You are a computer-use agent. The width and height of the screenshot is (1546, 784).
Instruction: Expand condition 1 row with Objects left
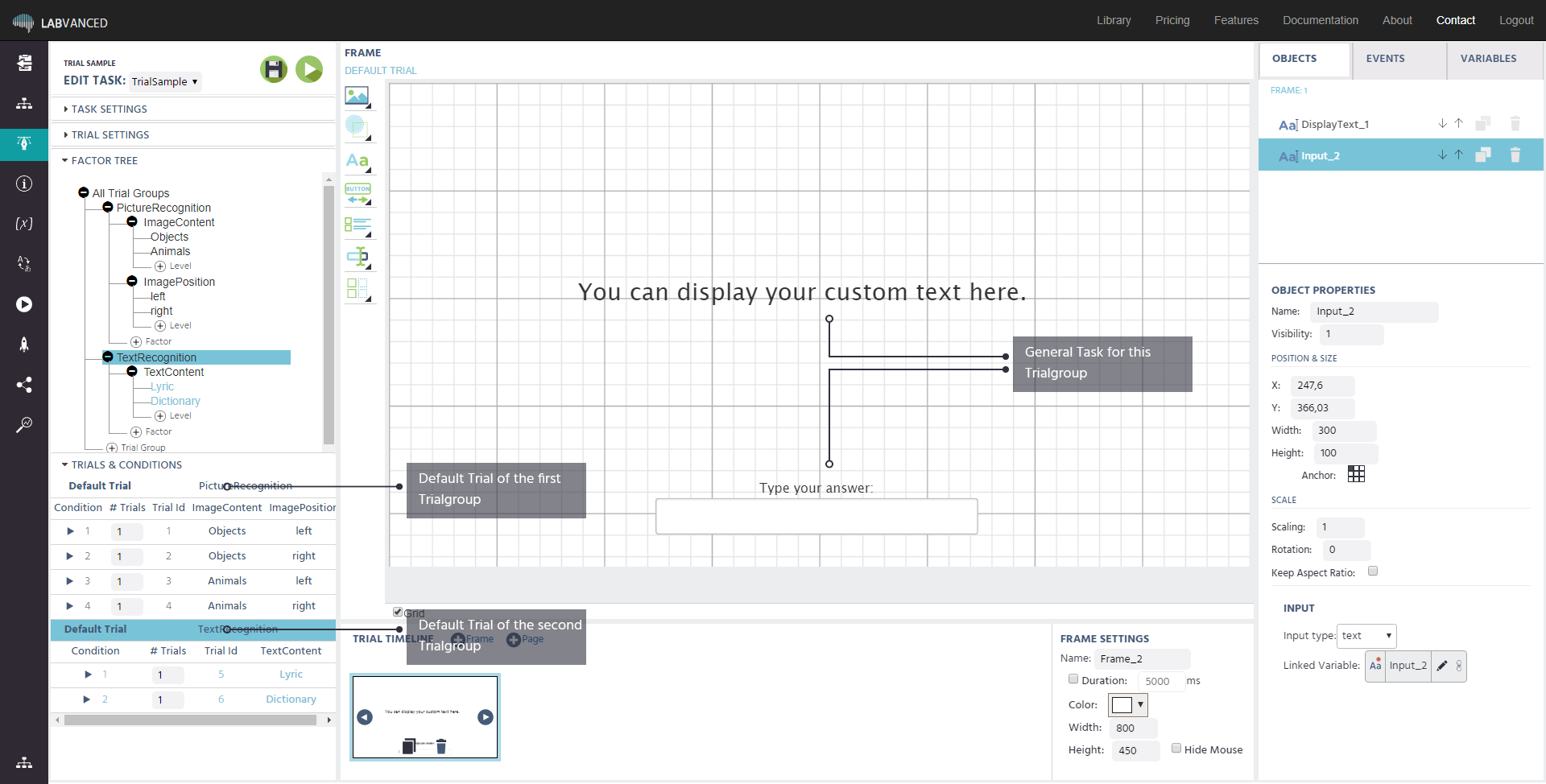pos(70,531)
